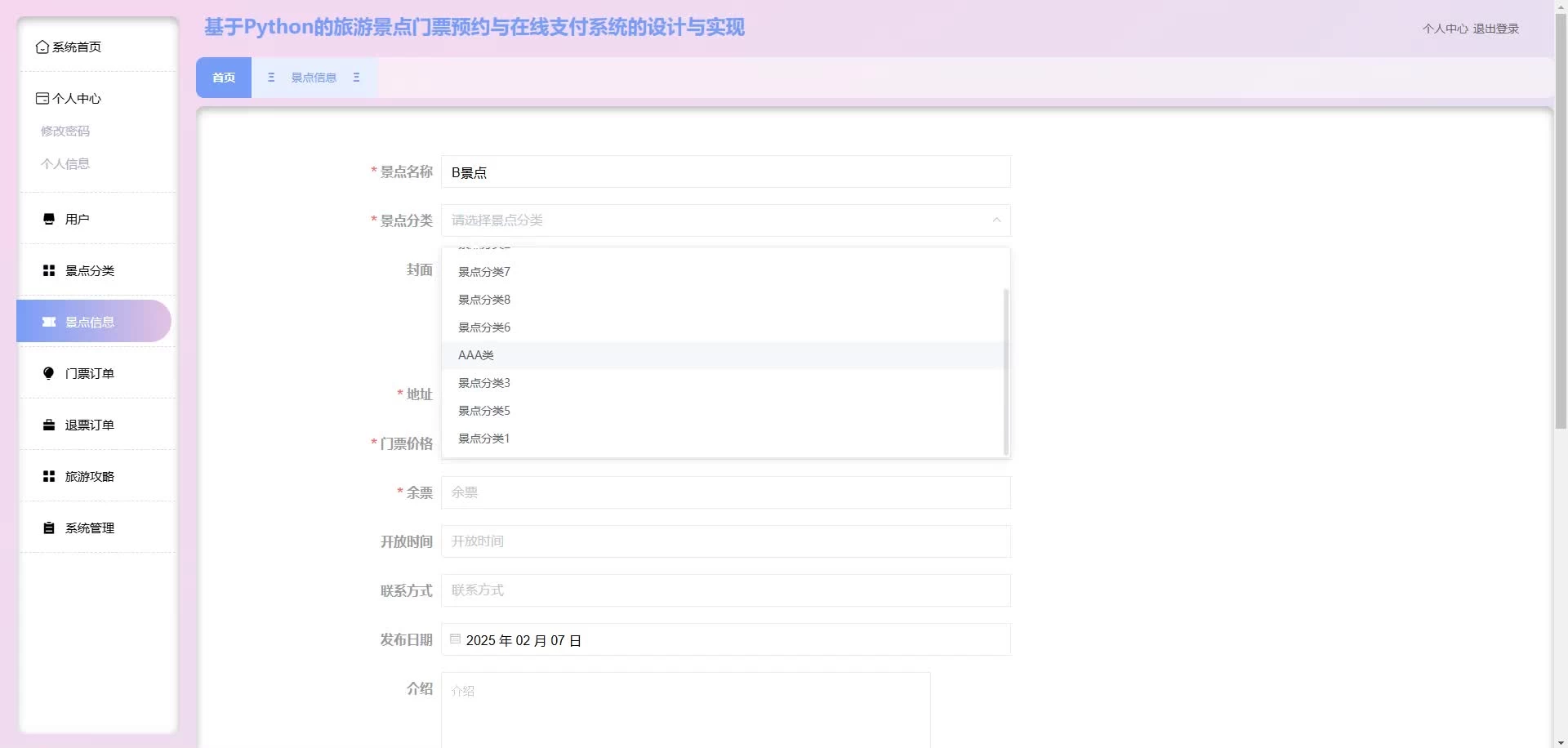Pick the AAA类 category option
The image size is (1568, 748).
(725, 355)
